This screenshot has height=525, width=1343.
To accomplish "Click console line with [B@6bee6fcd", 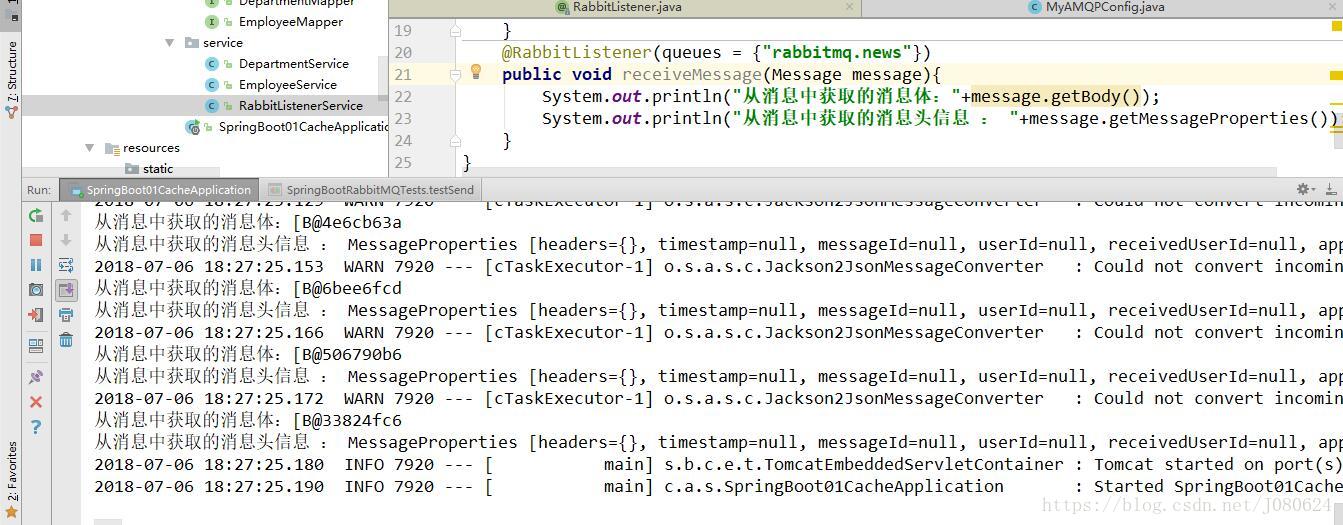I will pos(248,288).
